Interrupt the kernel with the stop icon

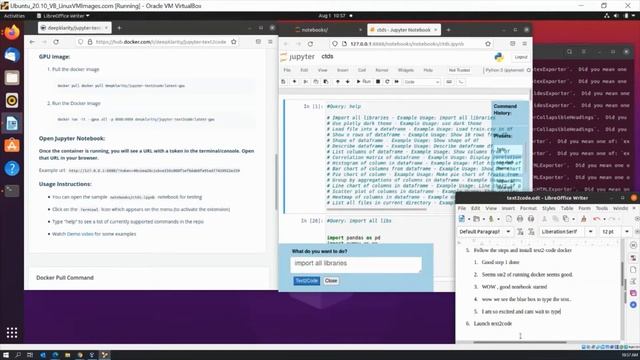point(378,82)
